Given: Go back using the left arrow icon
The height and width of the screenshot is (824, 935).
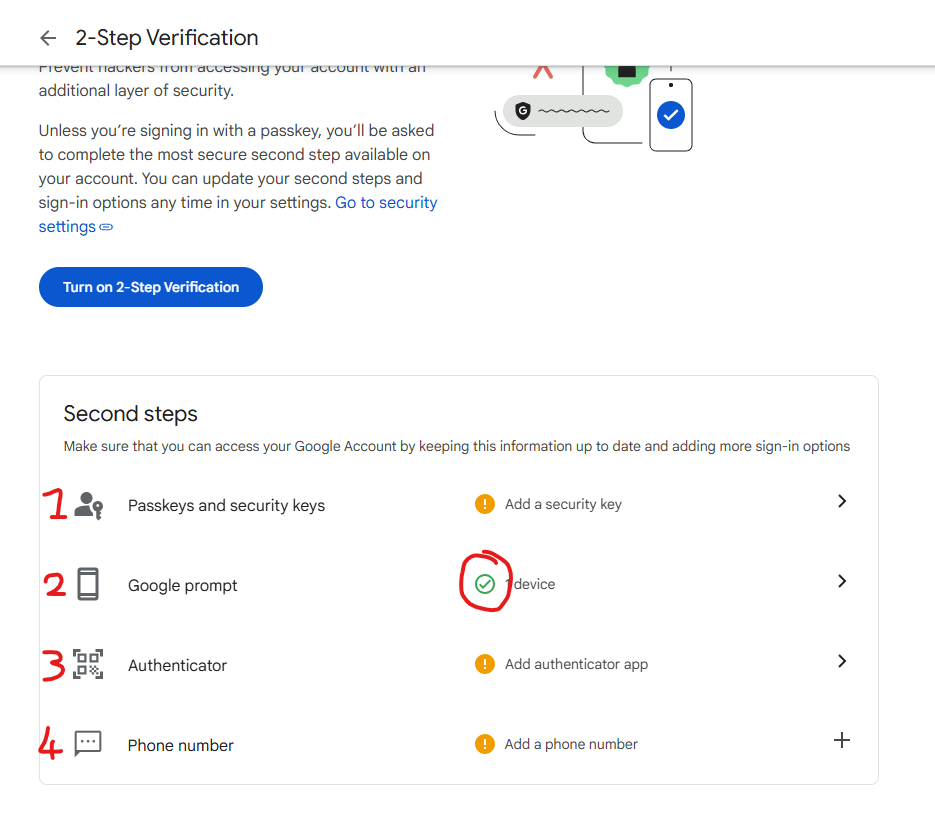Looking at the screenshot, I should [48, 38].
